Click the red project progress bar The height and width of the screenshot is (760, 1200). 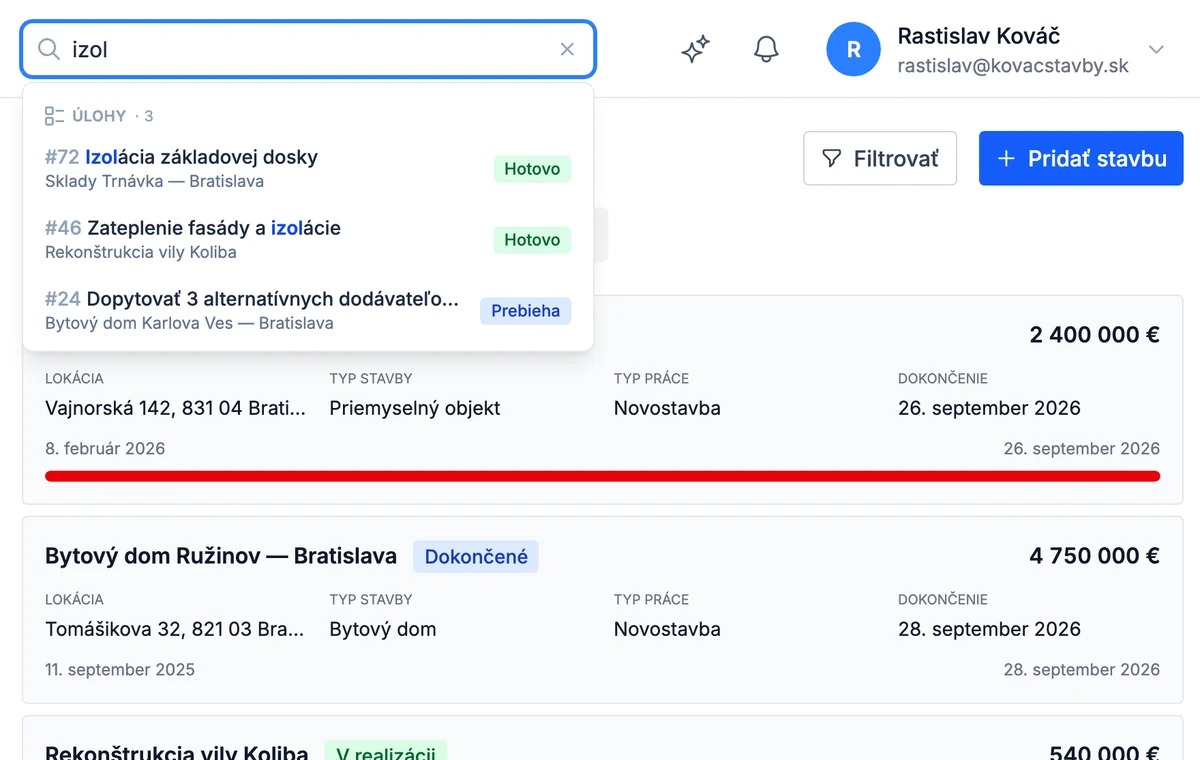[602, 476]
